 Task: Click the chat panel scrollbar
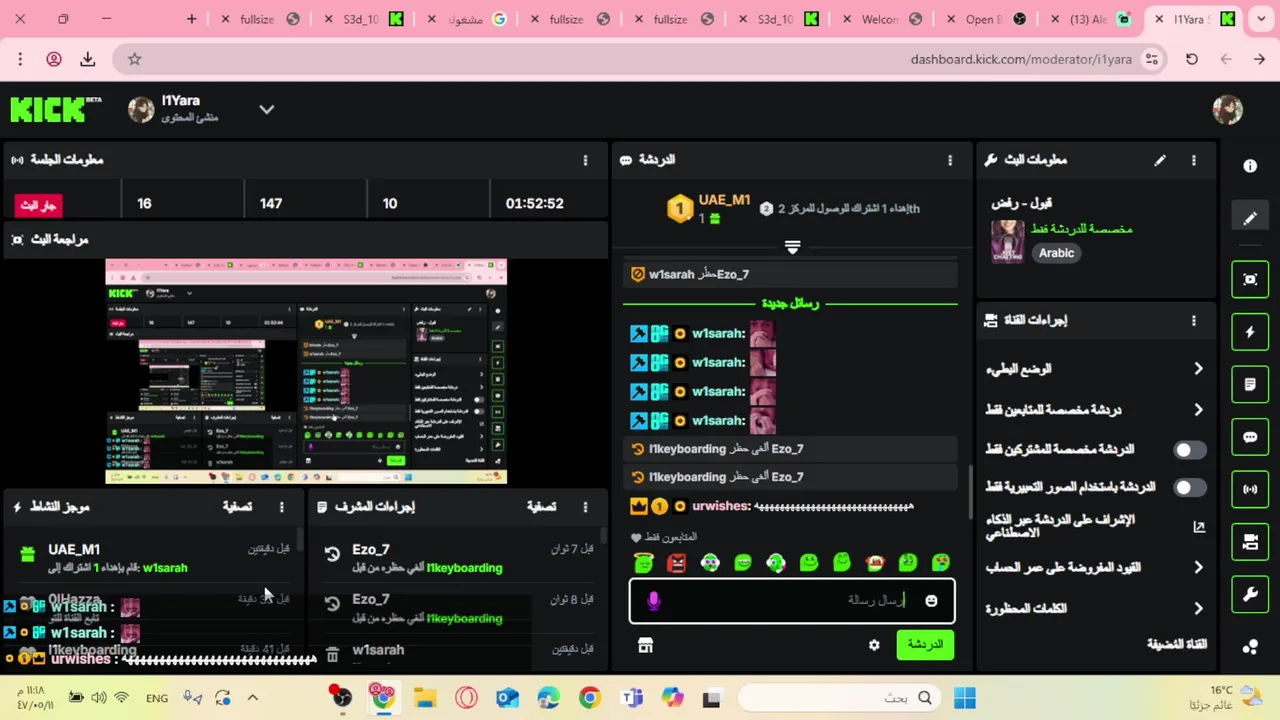point(970,492)
